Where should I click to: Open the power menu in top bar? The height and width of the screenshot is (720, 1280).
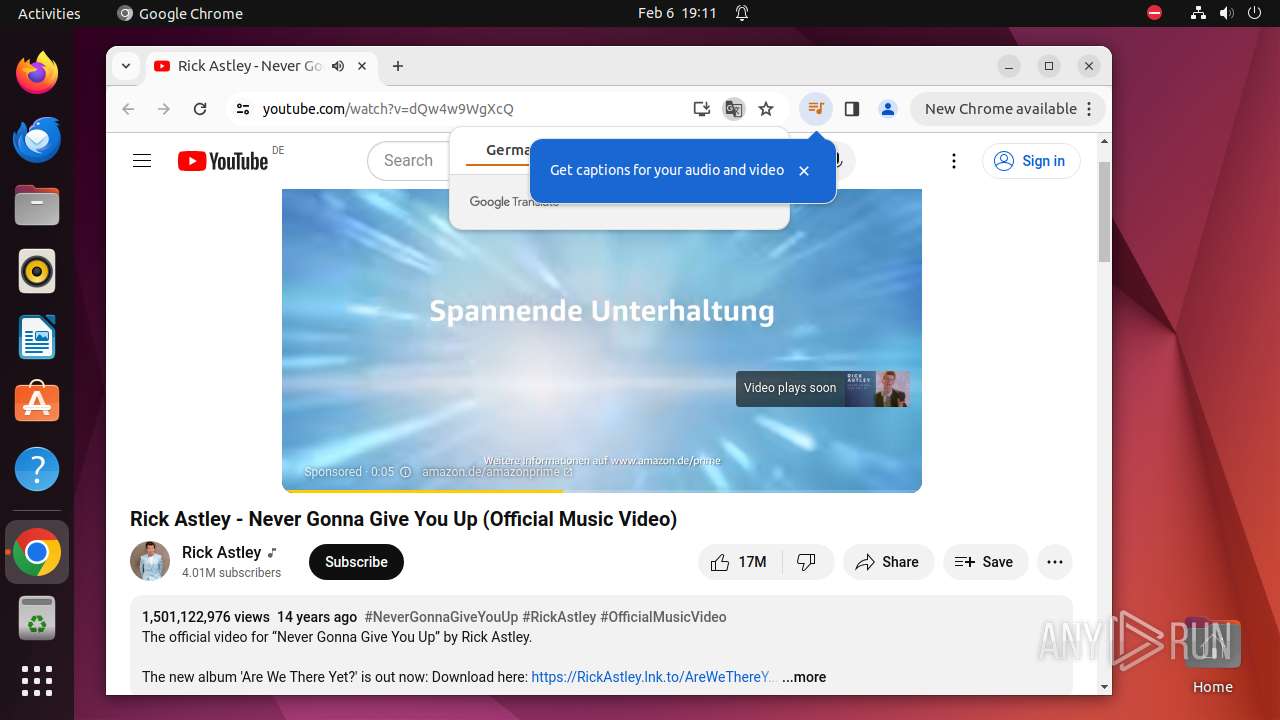(1254, 13)
